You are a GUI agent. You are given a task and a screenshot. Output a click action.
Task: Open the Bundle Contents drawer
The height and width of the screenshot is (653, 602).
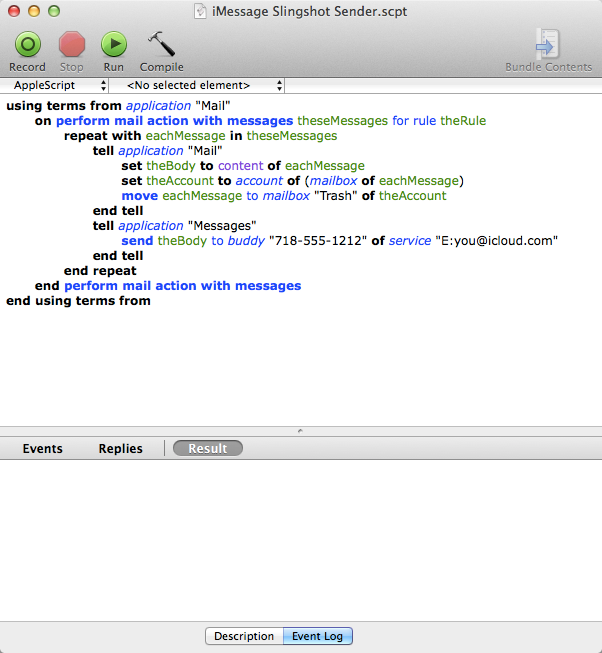click(x=548, y=51)
